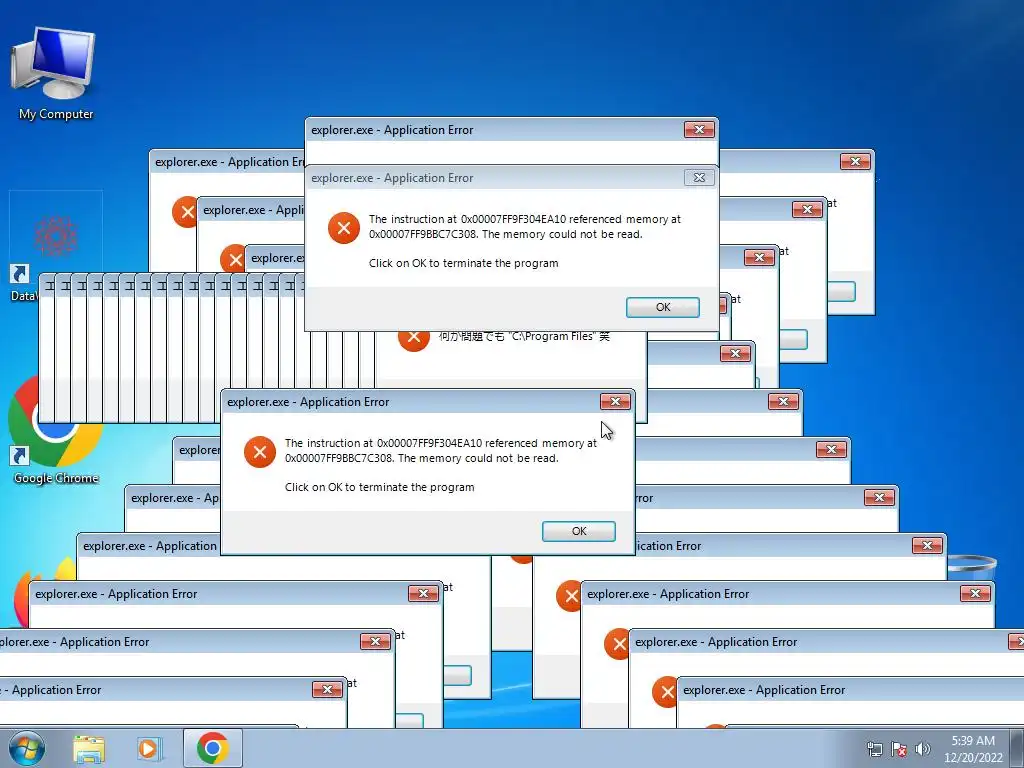This screenshot has height=768, width=1024.
Task: Open the Action Center flag icon
Action: click(x=899, y=749)
